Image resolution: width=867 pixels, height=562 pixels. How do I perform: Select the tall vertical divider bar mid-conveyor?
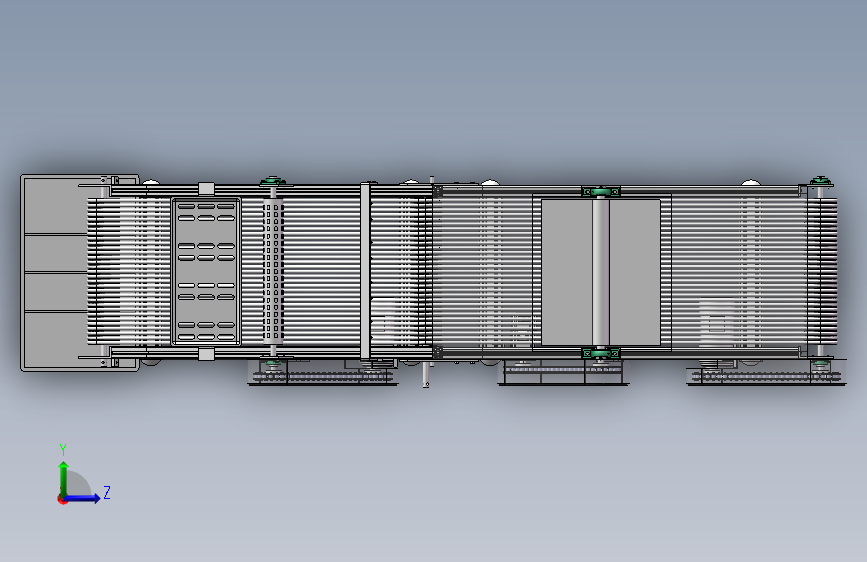365,271
